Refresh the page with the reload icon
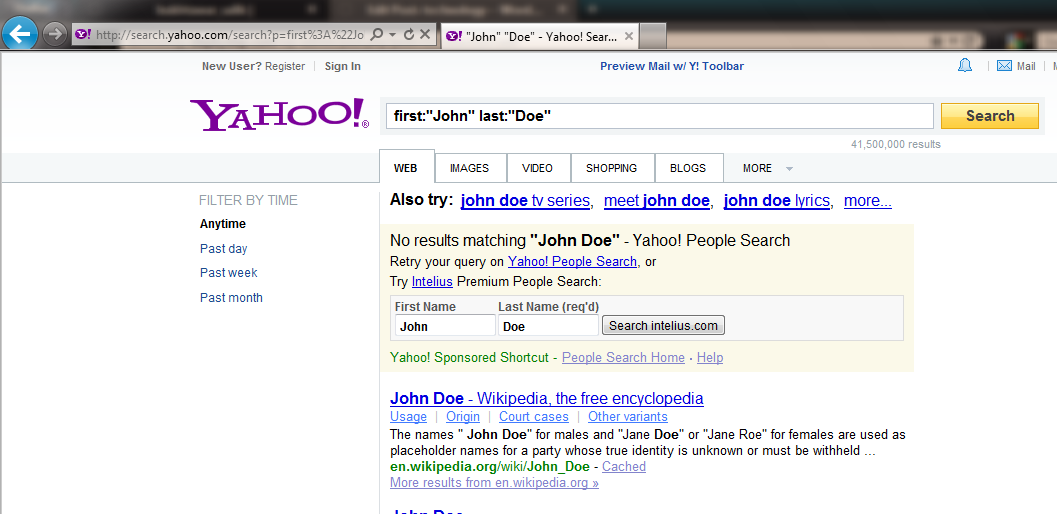Screen dimensions: 1057x514 [x=408, y=35]
